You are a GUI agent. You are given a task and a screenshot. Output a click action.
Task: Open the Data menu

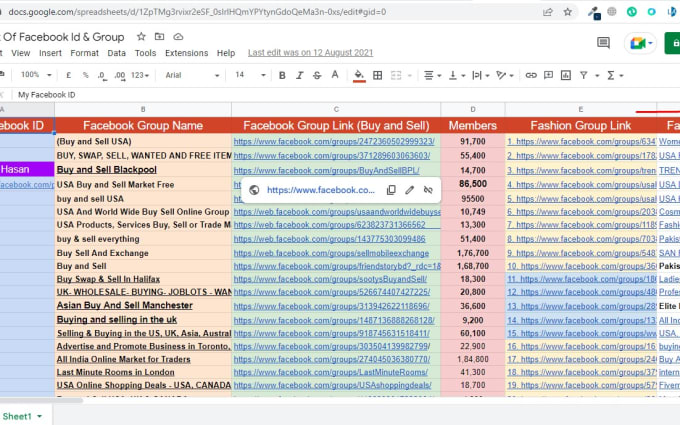tap(117, 53)
